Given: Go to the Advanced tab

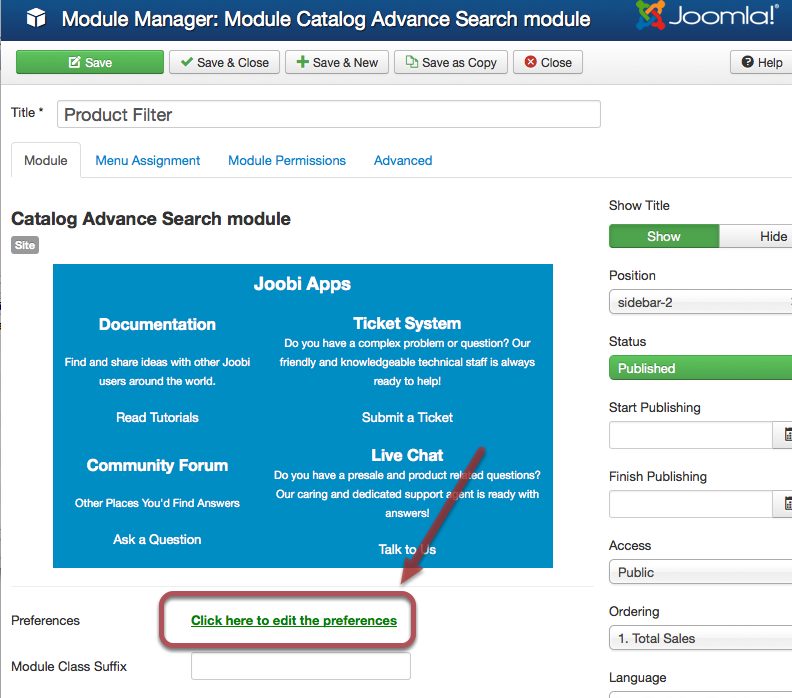Looking at the screenshot, I should (x=403, y=161).
